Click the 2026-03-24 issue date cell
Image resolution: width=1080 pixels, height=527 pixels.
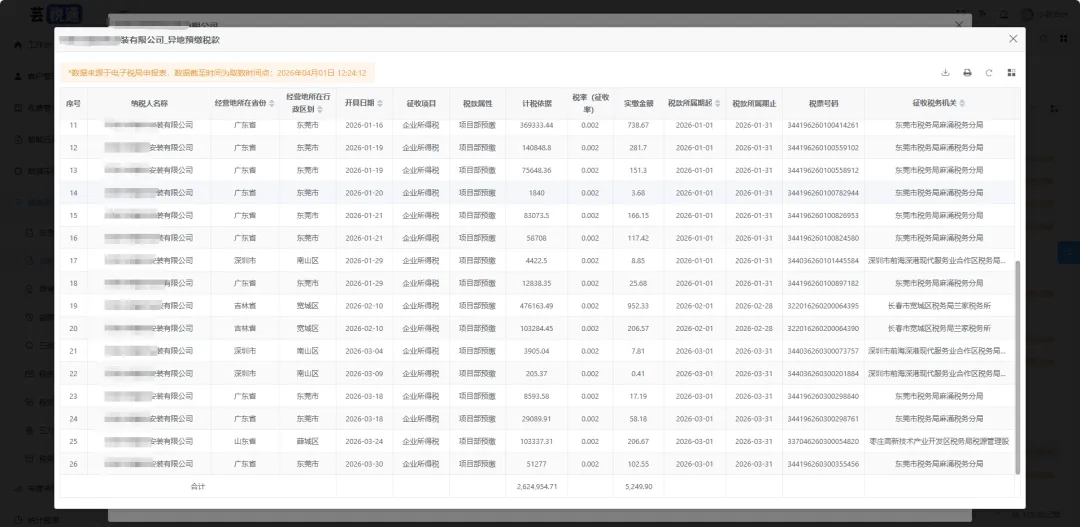click(x=364, y=442)
